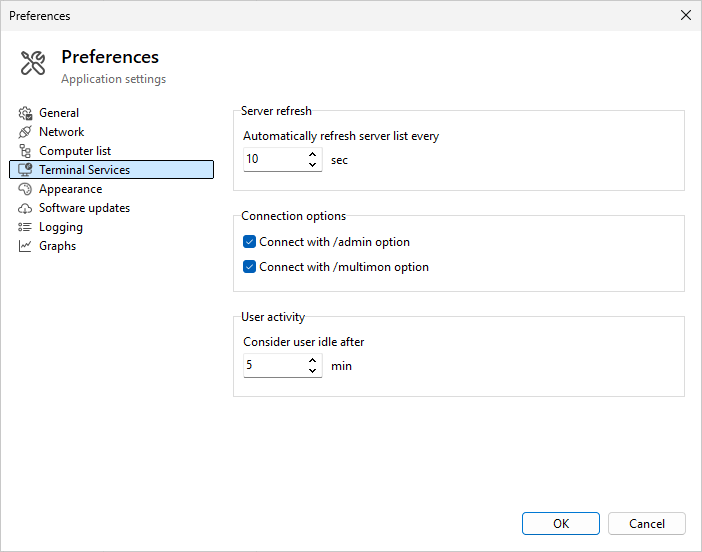
Task: Click the General gear icon in sidebar
Action: coord(26,113)
